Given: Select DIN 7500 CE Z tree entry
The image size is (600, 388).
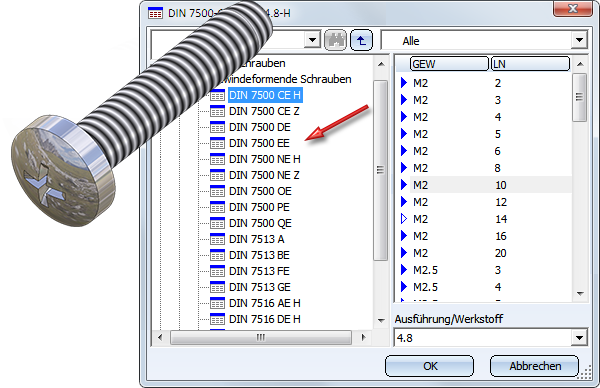Looking at the screenshot, I should [x=264, y=111].
